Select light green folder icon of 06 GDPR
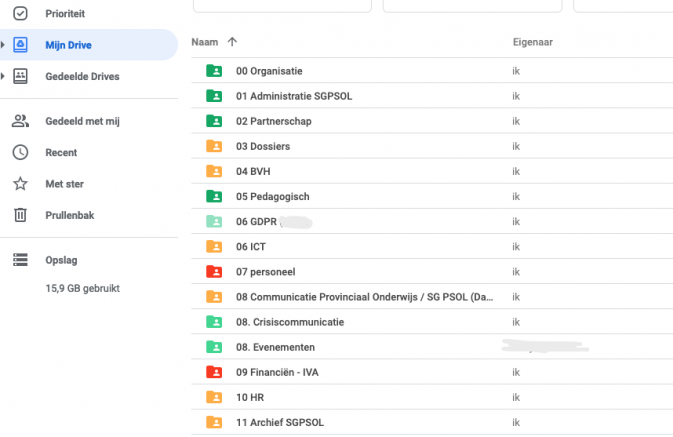673x437 pixels. 214,222
